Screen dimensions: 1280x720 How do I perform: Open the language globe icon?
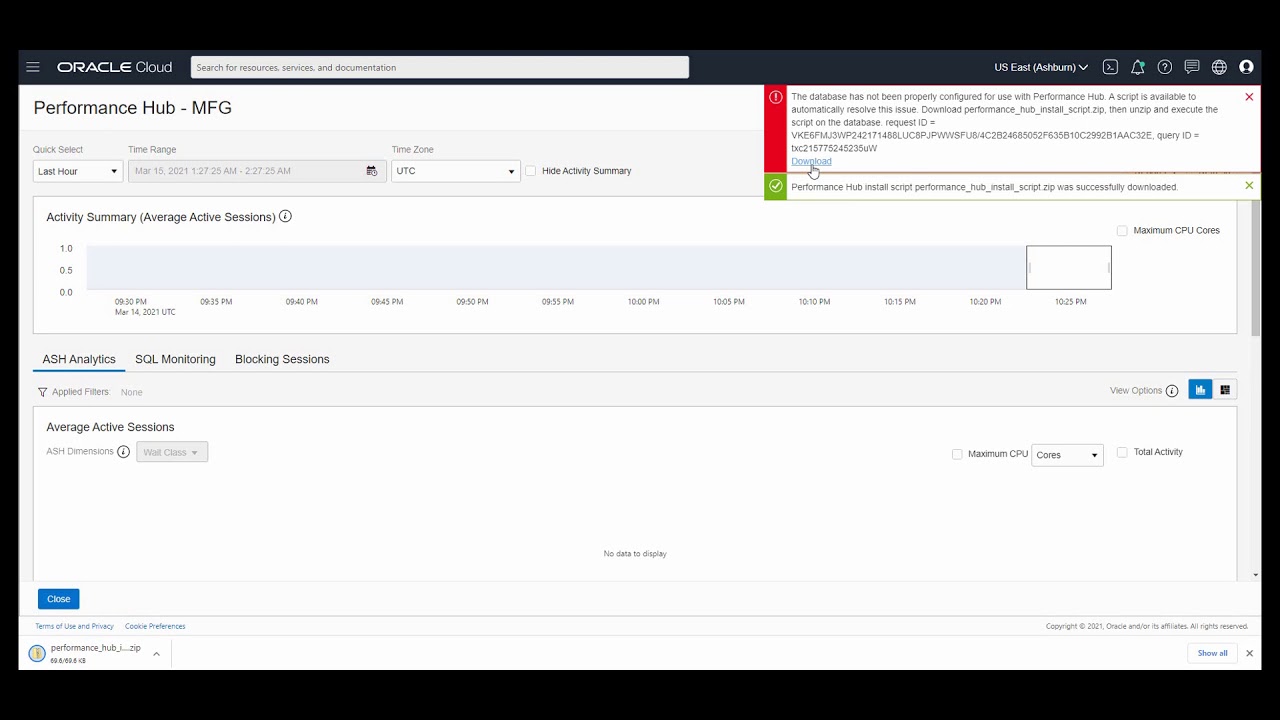pyautogui.click(x=1219, y=67)
